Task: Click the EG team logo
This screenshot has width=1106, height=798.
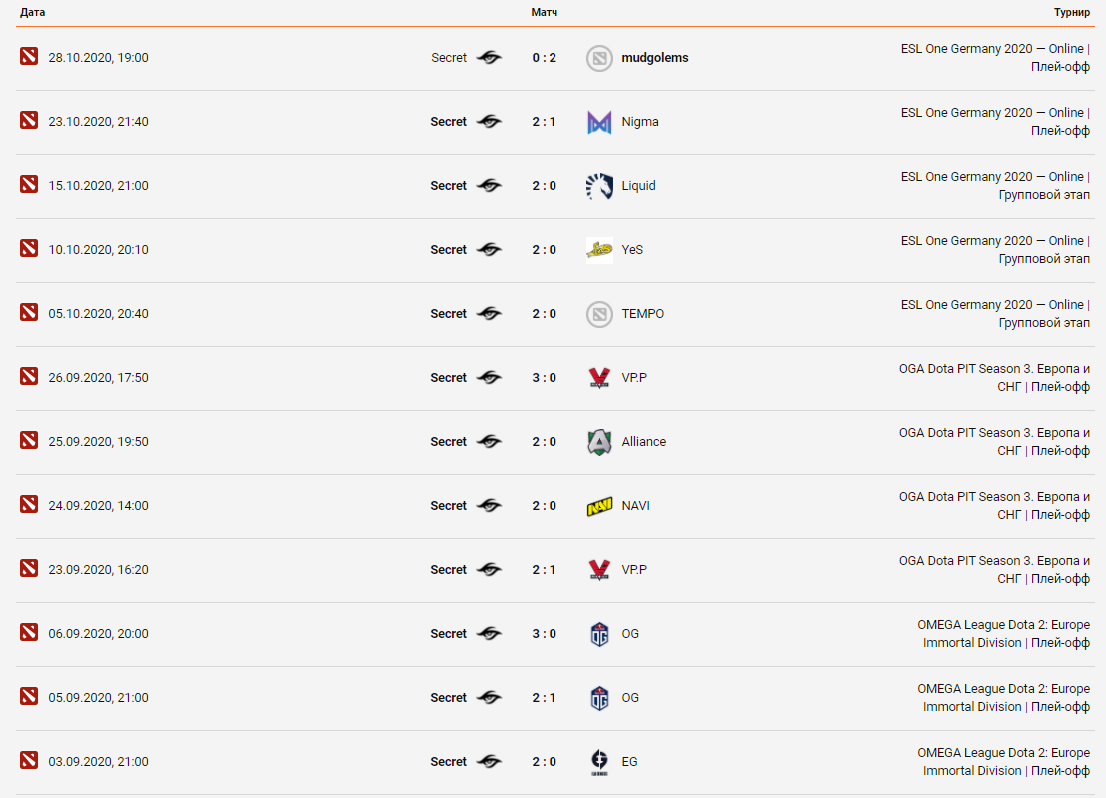Action: [599, 762]
